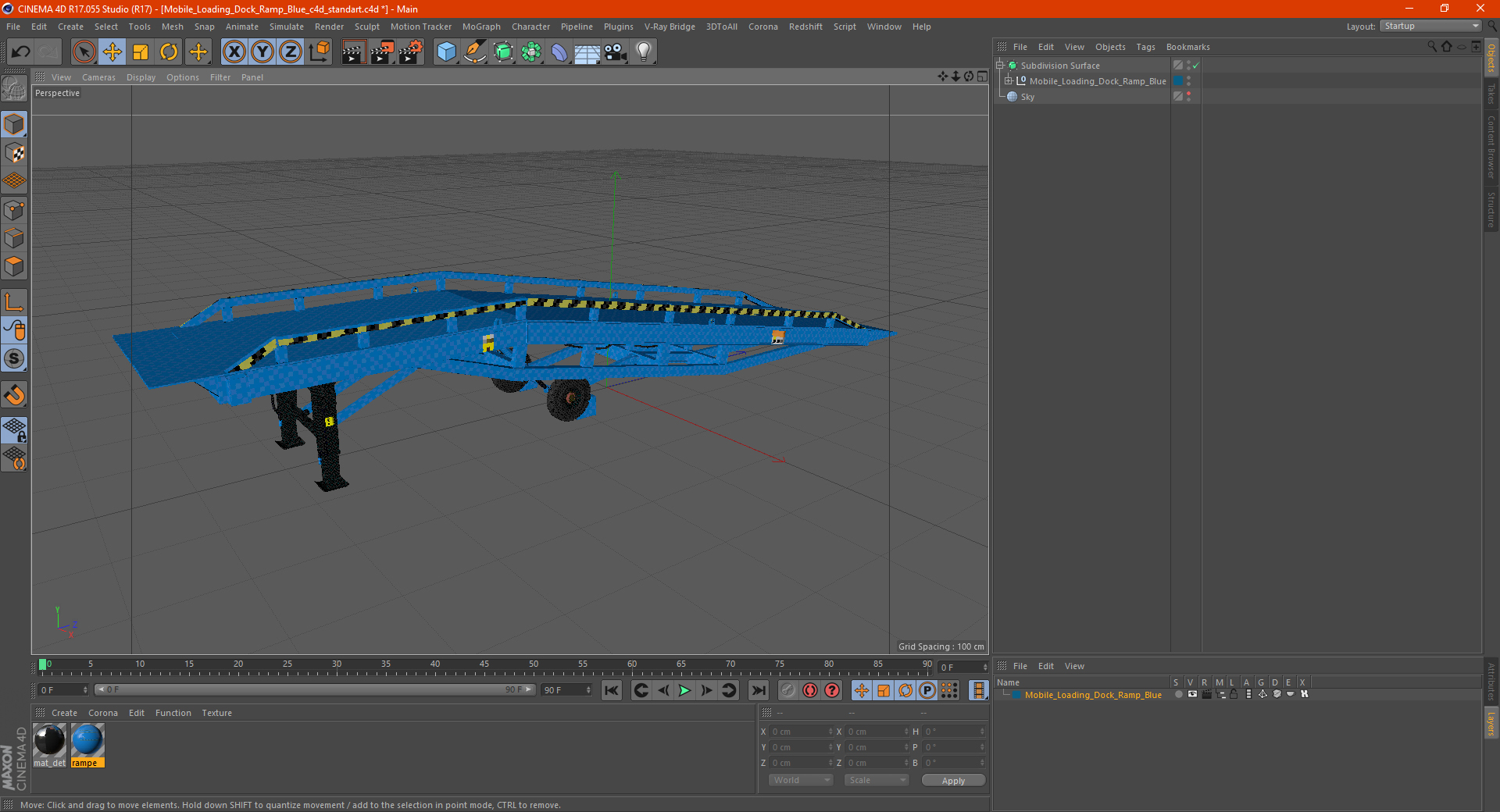Image resolution: width=1500 pixels, height=812 pixels.
Task: Enable the Snap magnet icon in left sidebar
Action: point(14,395)
